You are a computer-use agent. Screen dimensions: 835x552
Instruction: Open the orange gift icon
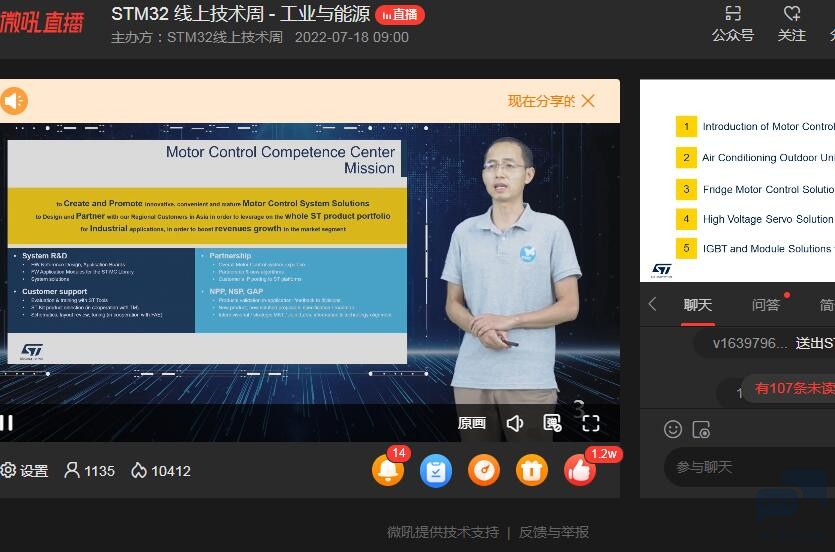531,471
